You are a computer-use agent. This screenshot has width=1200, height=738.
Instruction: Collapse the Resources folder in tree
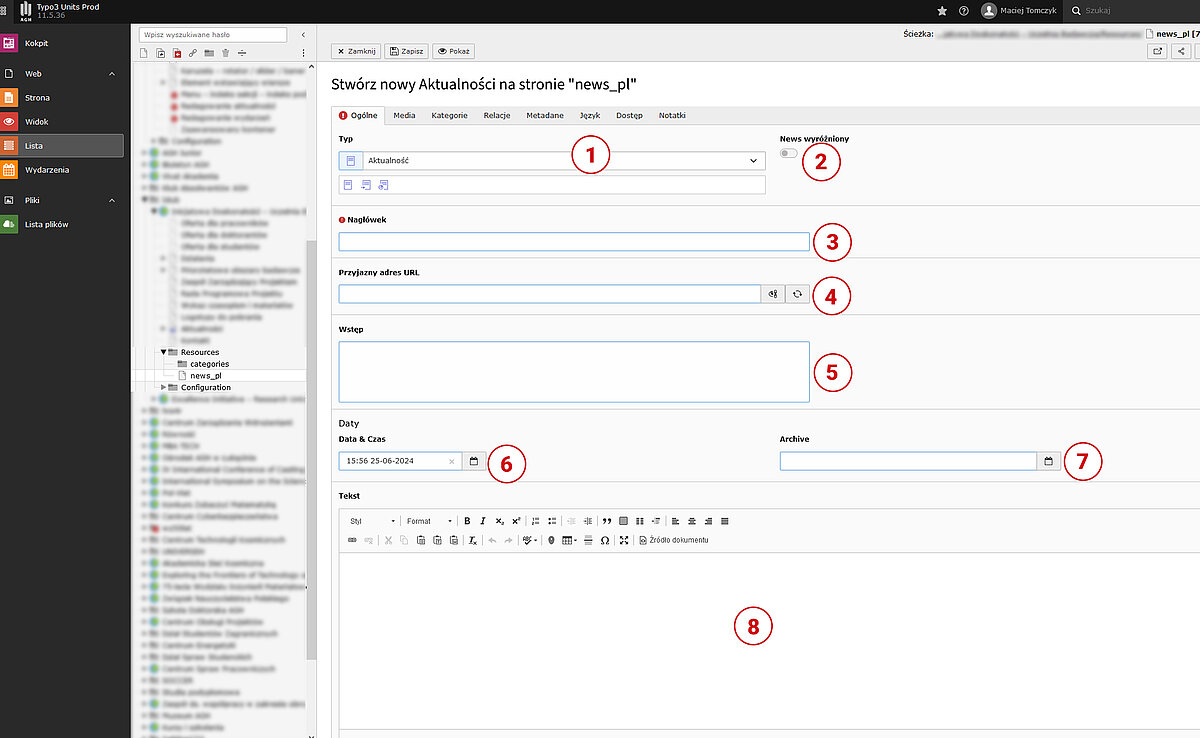coord(163,352)
